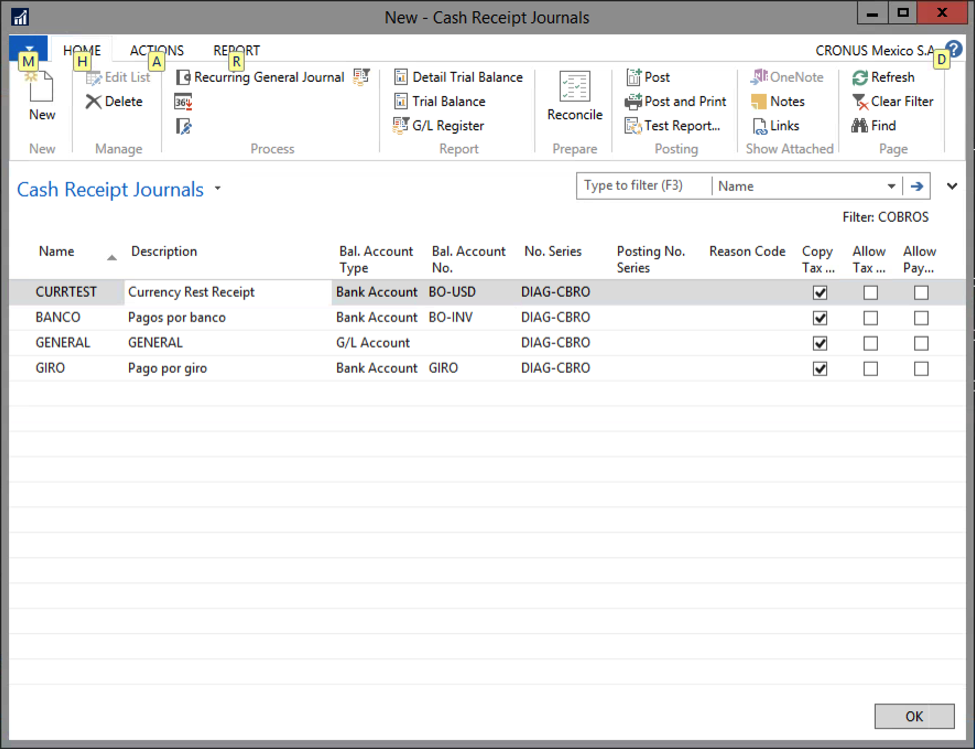Click the unlabeled icon with red arrow and 36
Viewport: 975px width, 750px height.
[x=183, y=101]
